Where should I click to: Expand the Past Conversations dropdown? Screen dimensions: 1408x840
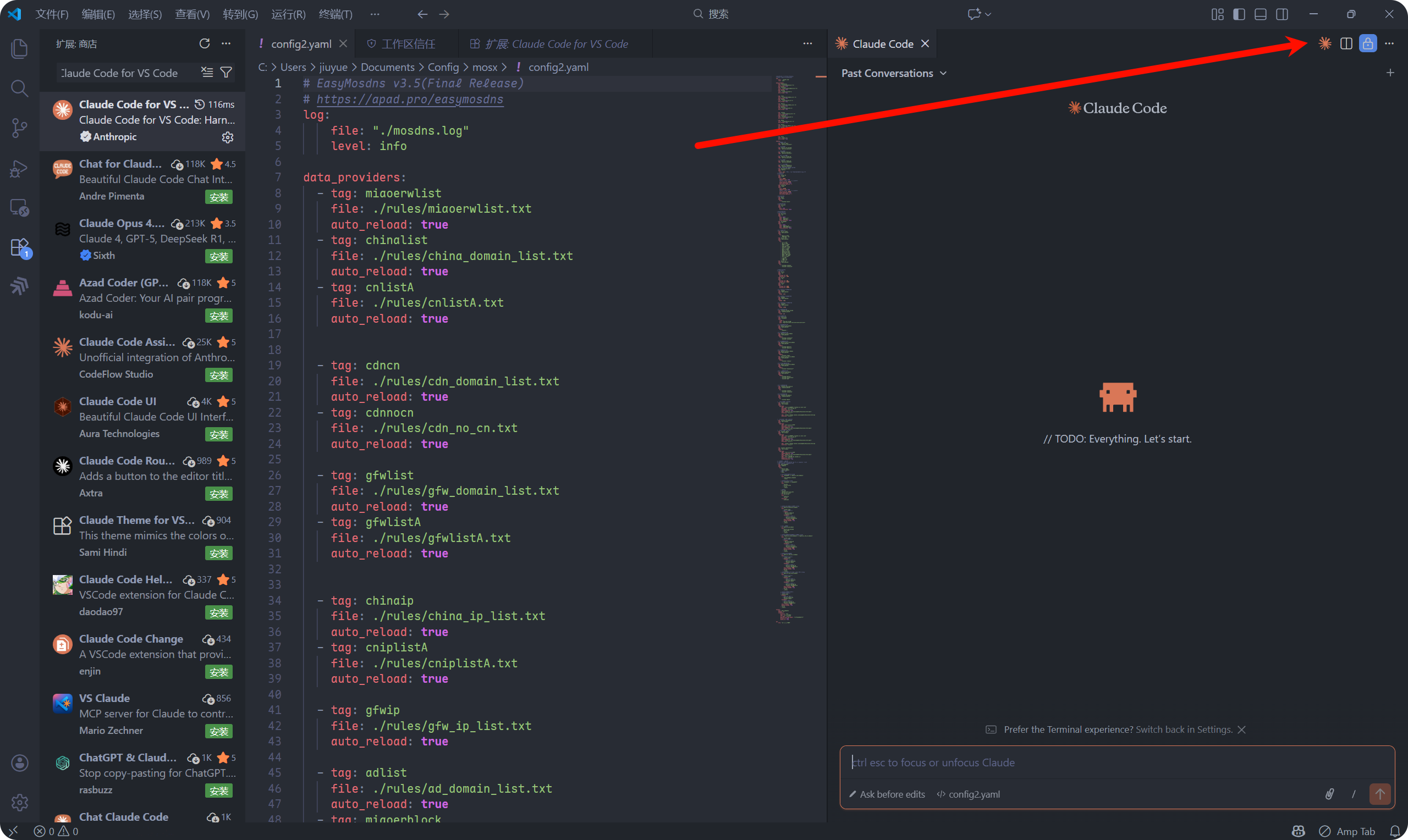893,73
